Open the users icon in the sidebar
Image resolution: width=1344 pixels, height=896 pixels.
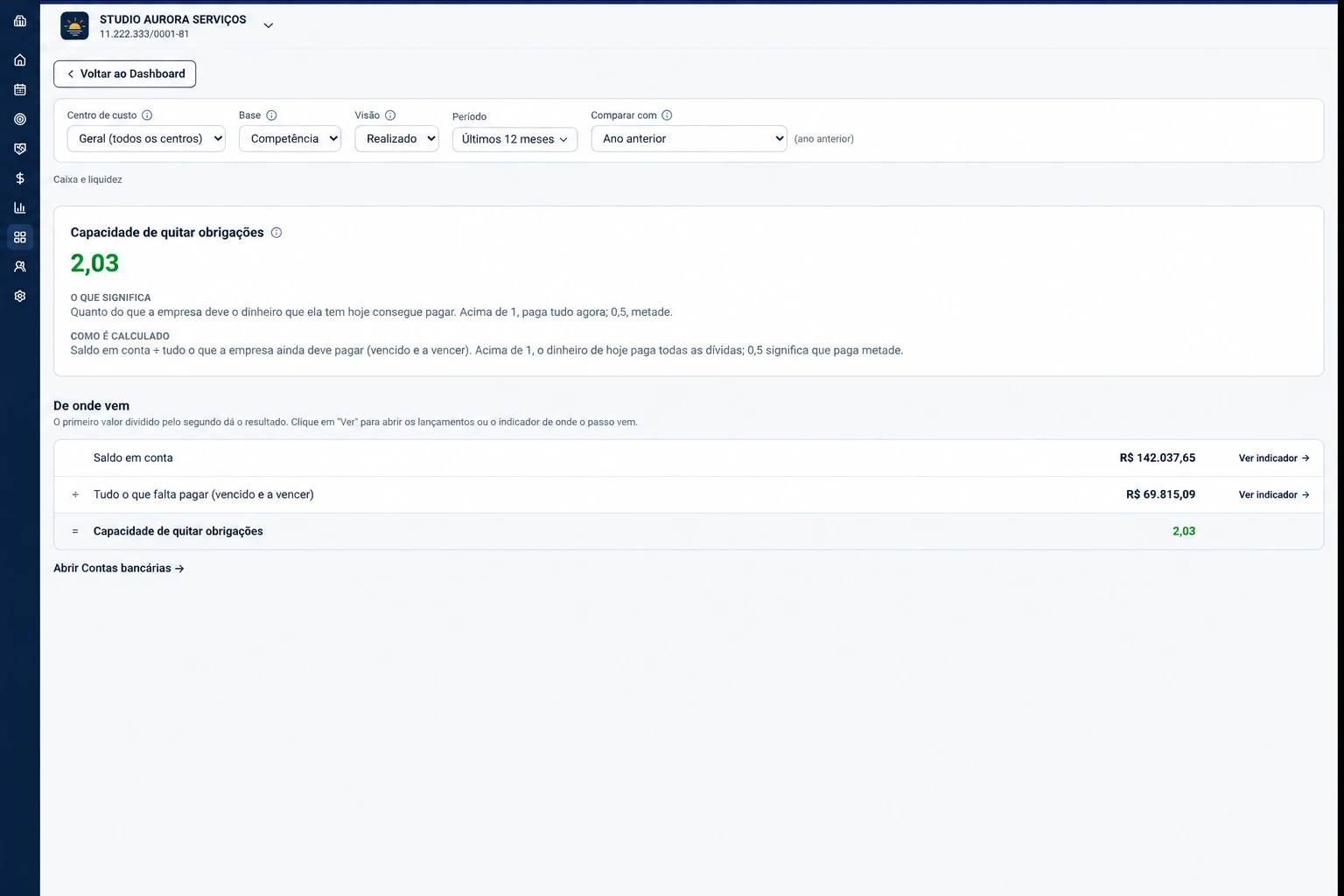(x=20, y=267)
